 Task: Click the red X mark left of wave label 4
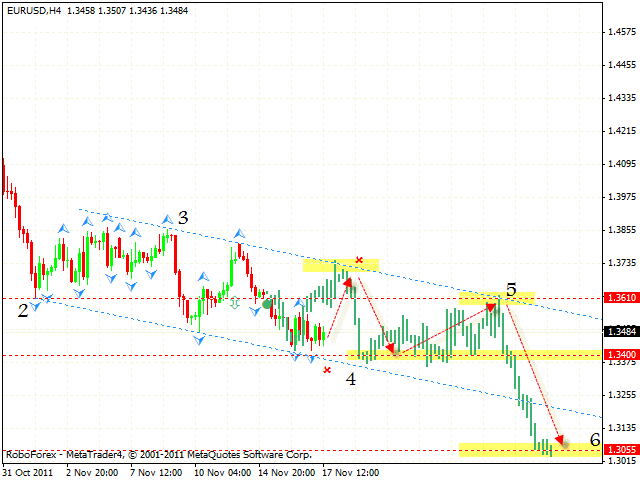coord(327,369)
